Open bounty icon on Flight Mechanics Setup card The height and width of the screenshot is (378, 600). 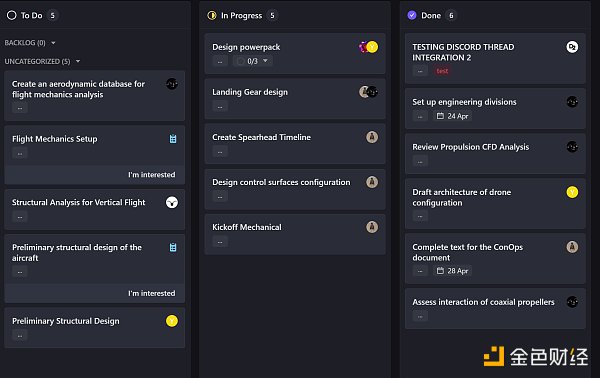click(x=173, y=139)
